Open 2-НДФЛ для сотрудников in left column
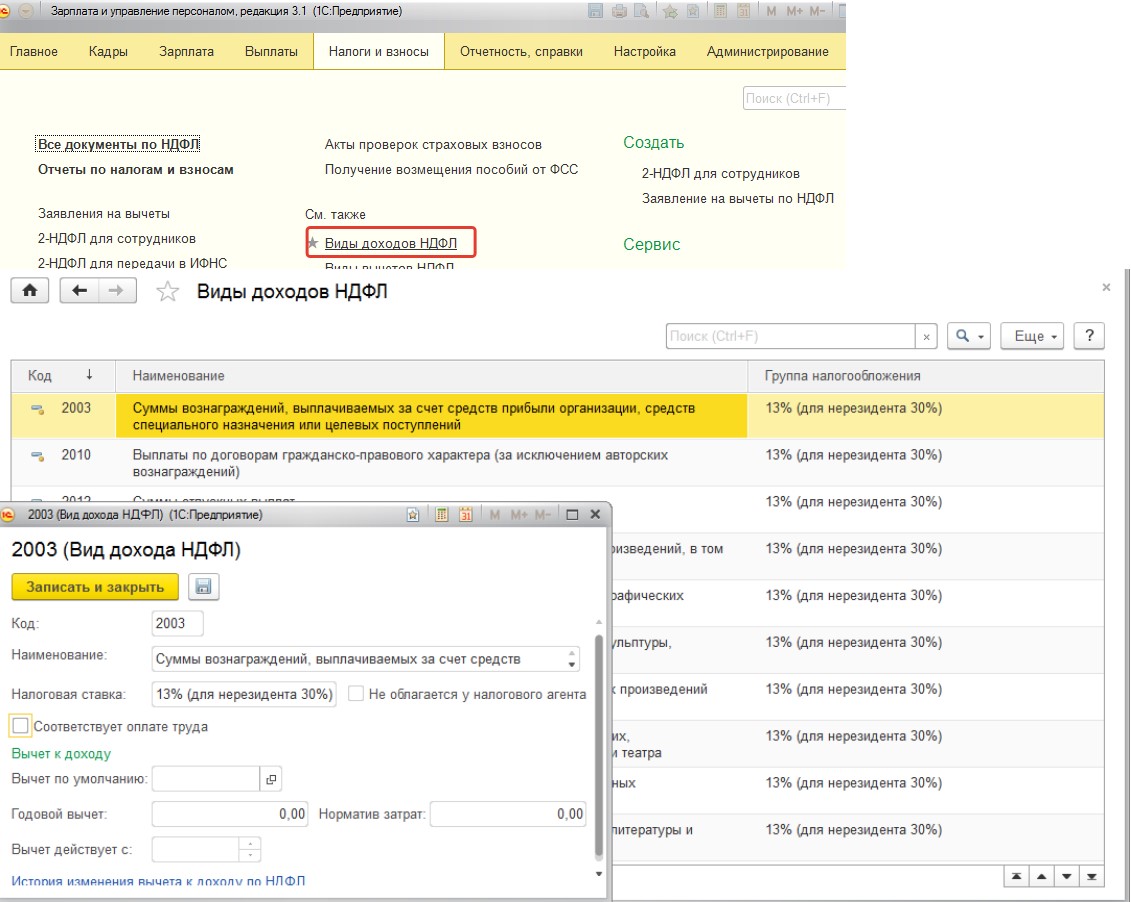This screenshot has height=902, width=1131. tap(117, 239)
